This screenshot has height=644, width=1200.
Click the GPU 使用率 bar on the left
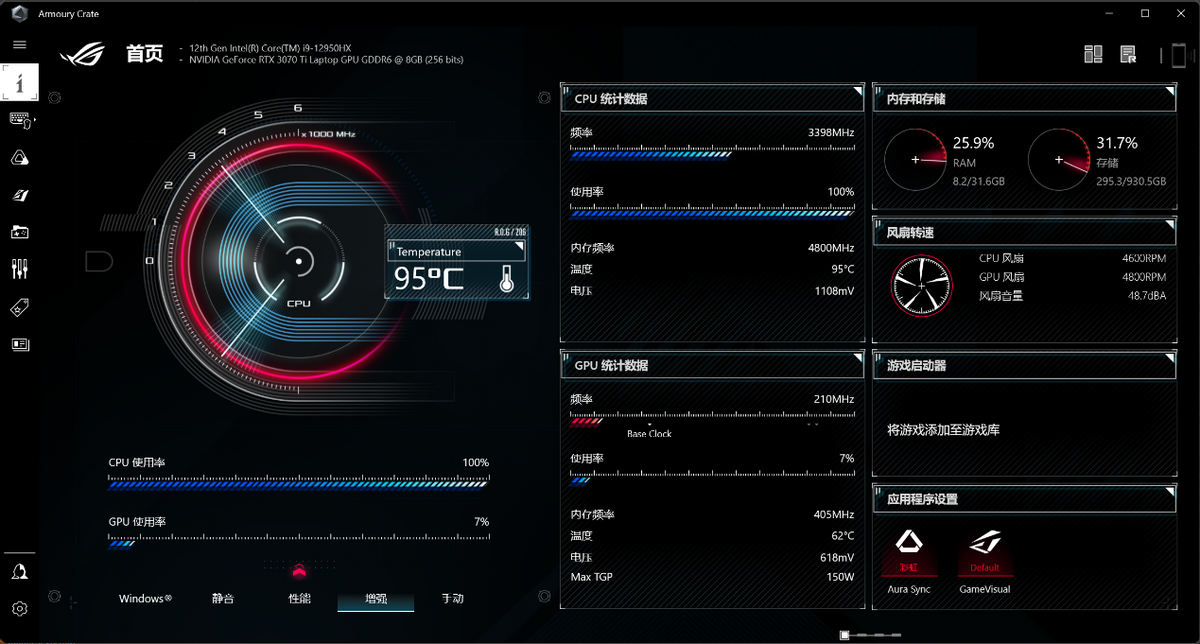point(298,543)
